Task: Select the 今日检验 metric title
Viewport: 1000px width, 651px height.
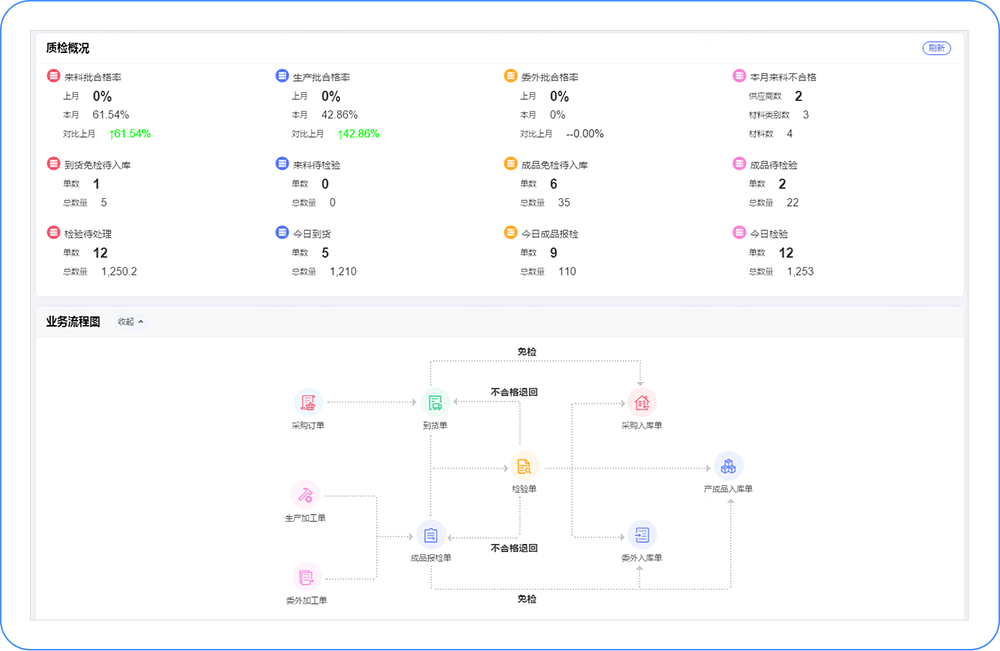Action: pyautogui.click(x=771, y=234)
